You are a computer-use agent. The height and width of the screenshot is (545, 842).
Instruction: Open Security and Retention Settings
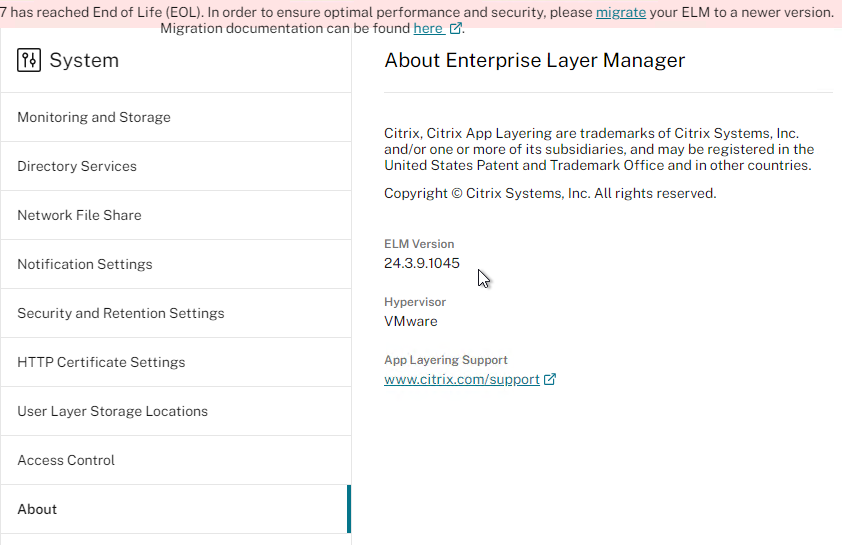[176, 313]
